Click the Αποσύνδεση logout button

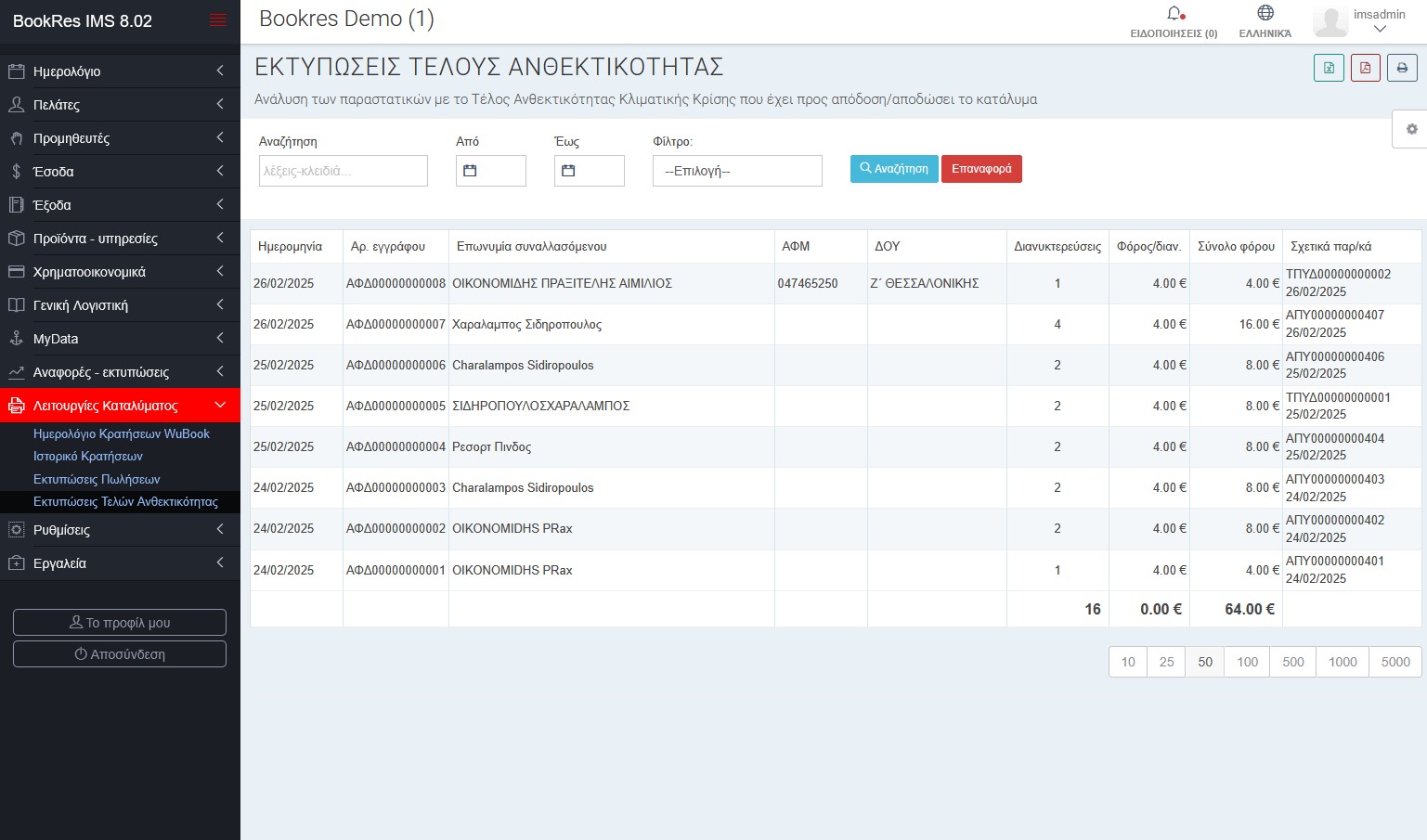pyautogui.click(x=120, y=654)
